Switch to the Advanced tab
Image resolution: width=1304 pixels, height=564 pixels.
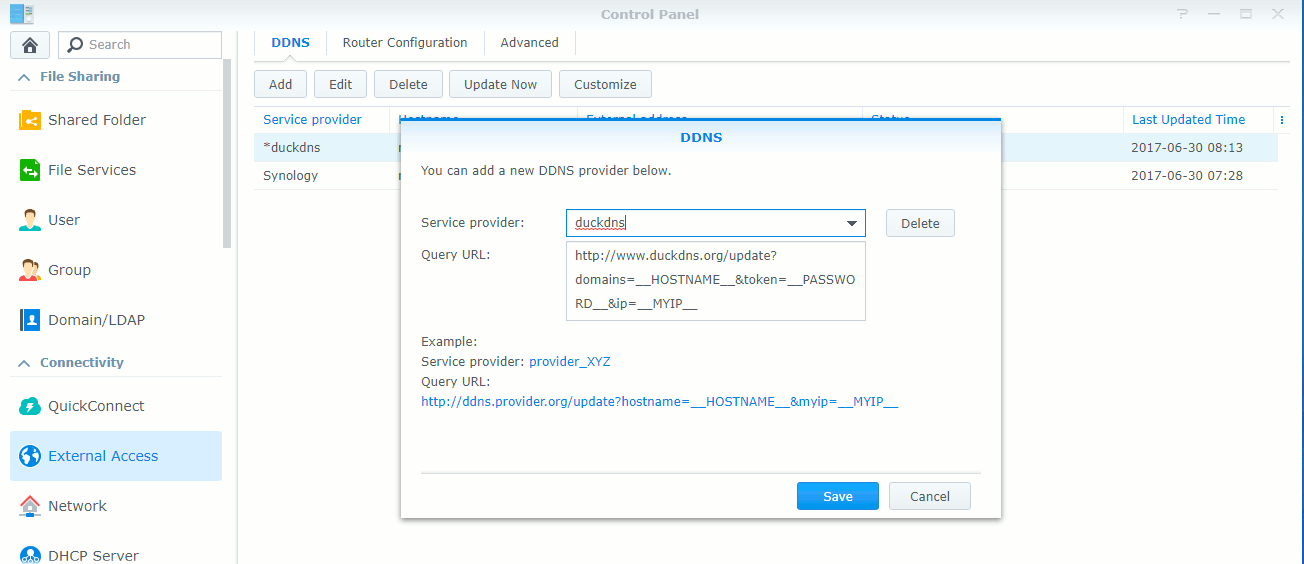click(529, 43)
